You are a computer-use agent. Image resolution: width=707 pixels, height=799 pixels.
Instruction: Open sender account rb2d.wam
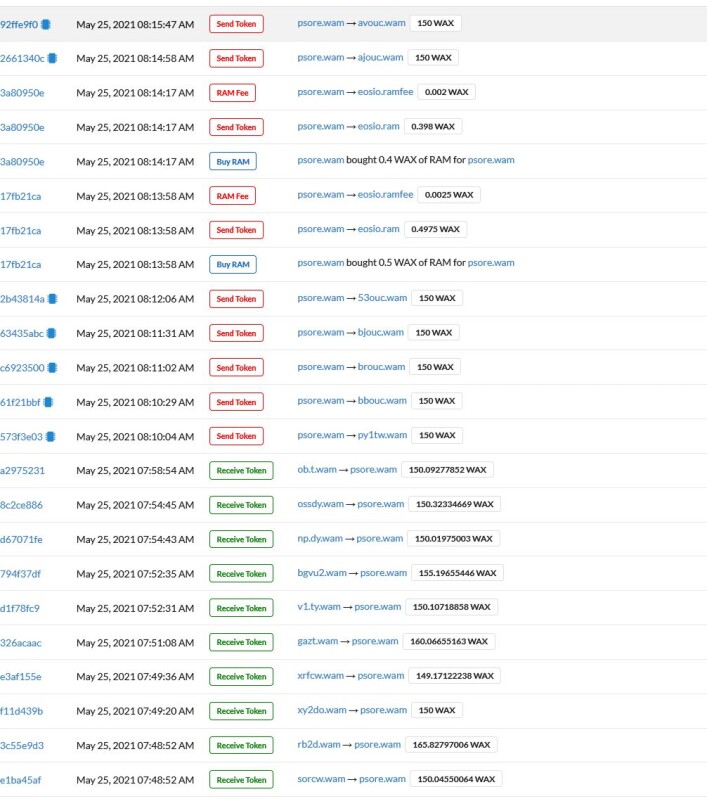pos(319,744)
